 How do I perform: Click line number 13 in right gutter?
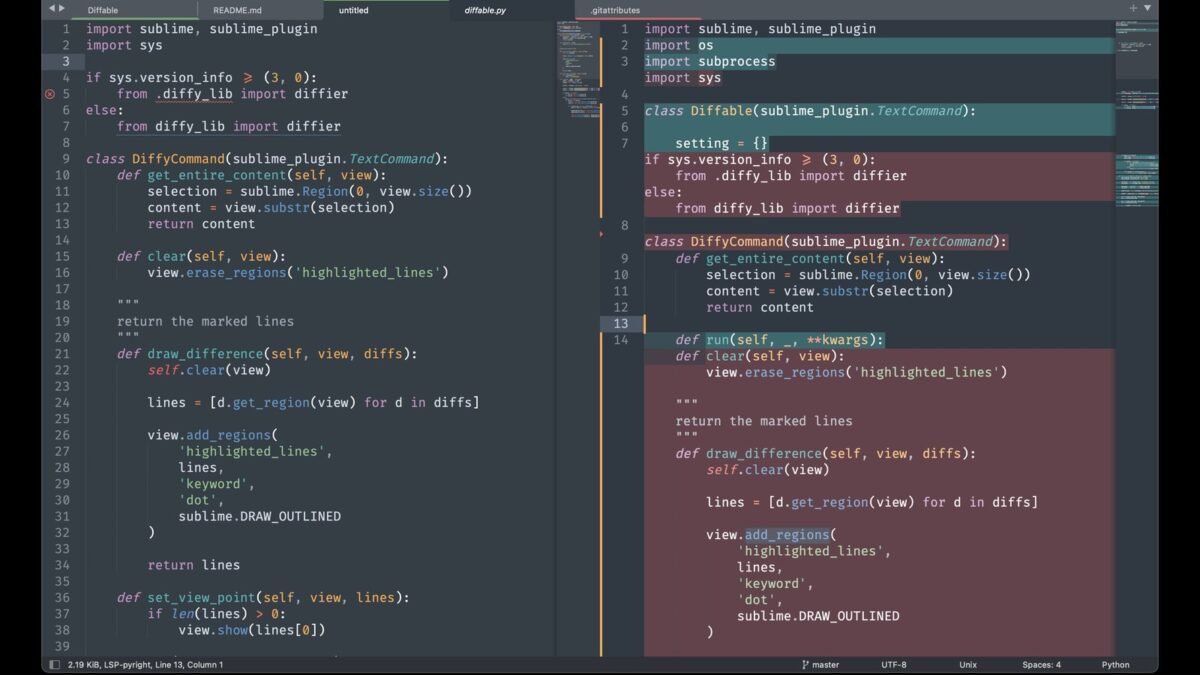coord(621,324)
